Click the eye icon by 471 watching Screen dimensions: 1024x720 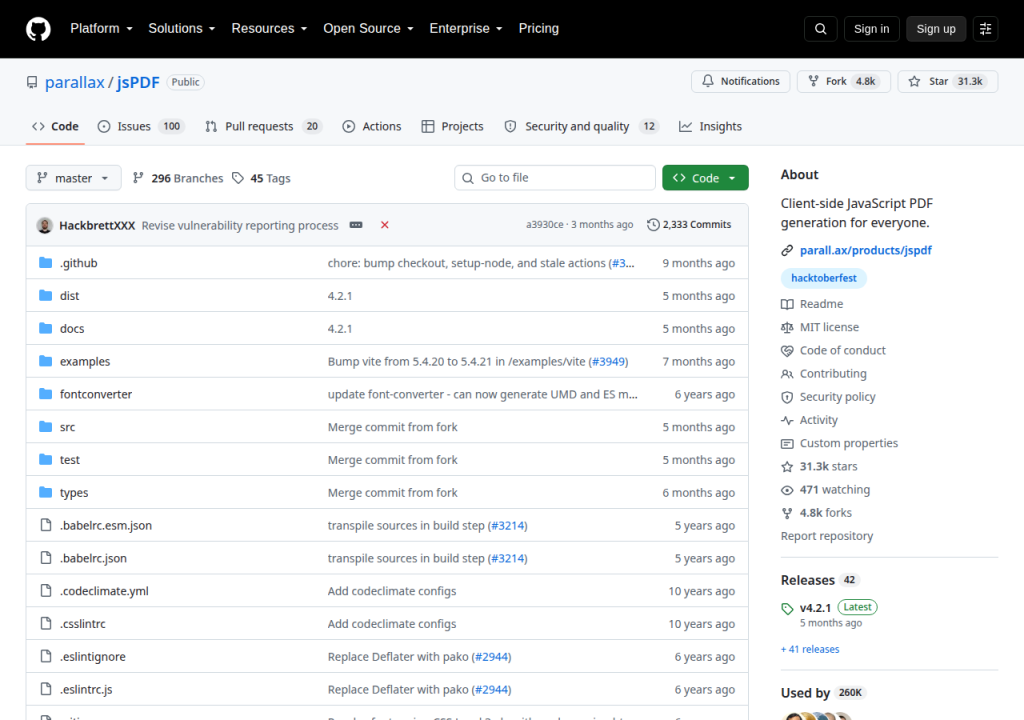(787, 490)
